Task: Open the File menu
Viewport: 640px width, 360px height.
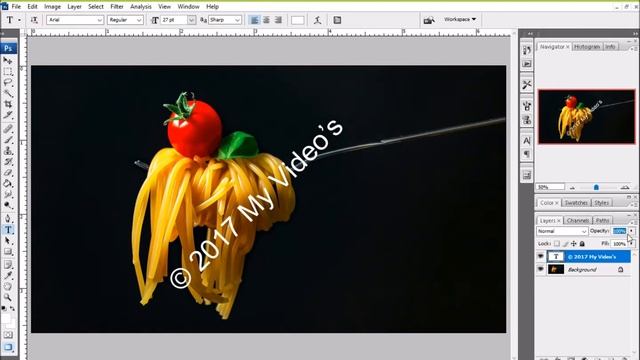Action: (16, 7)
